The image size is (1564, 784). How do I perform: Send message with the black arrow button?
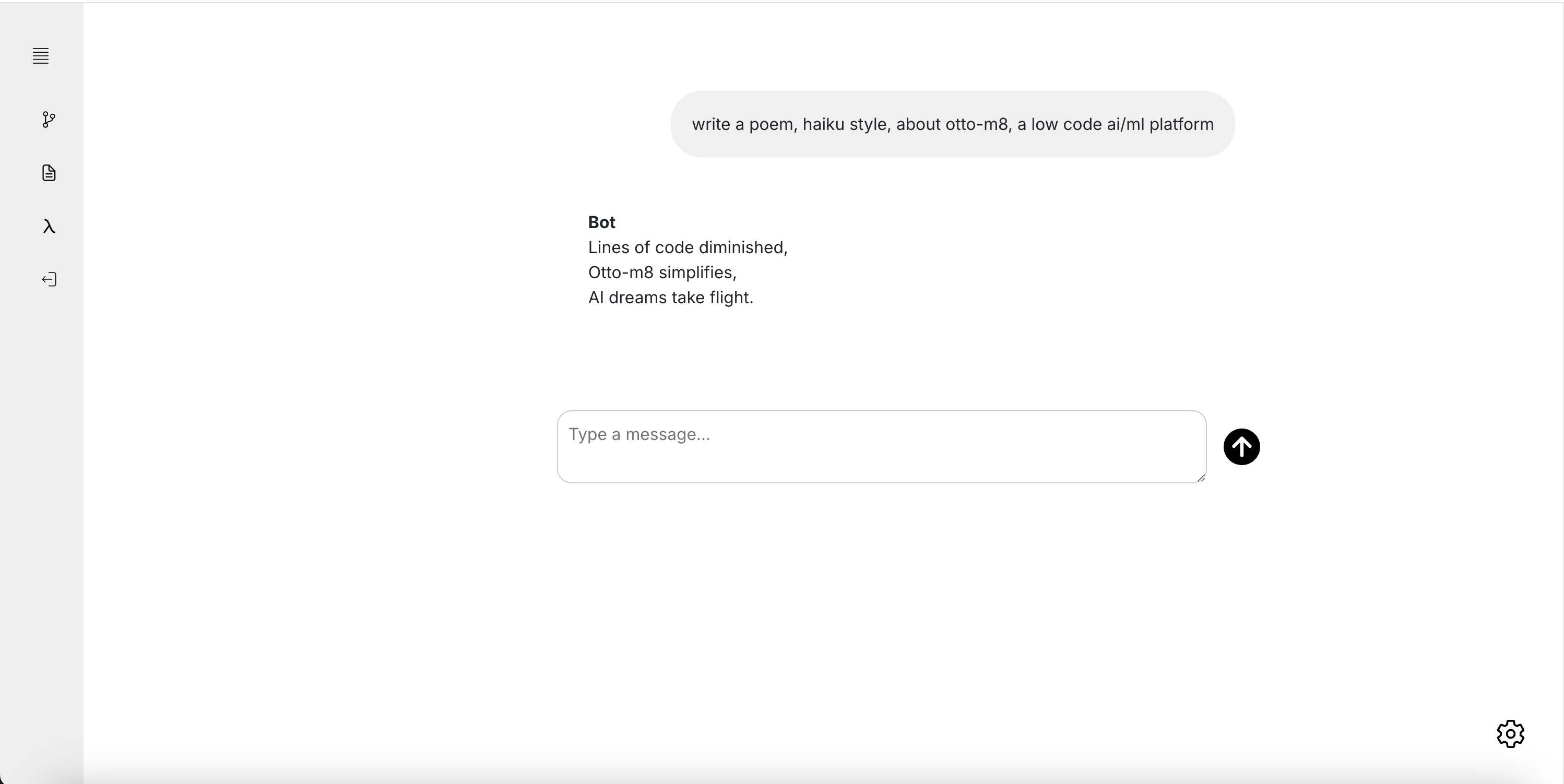click(x=1241, y=447)
